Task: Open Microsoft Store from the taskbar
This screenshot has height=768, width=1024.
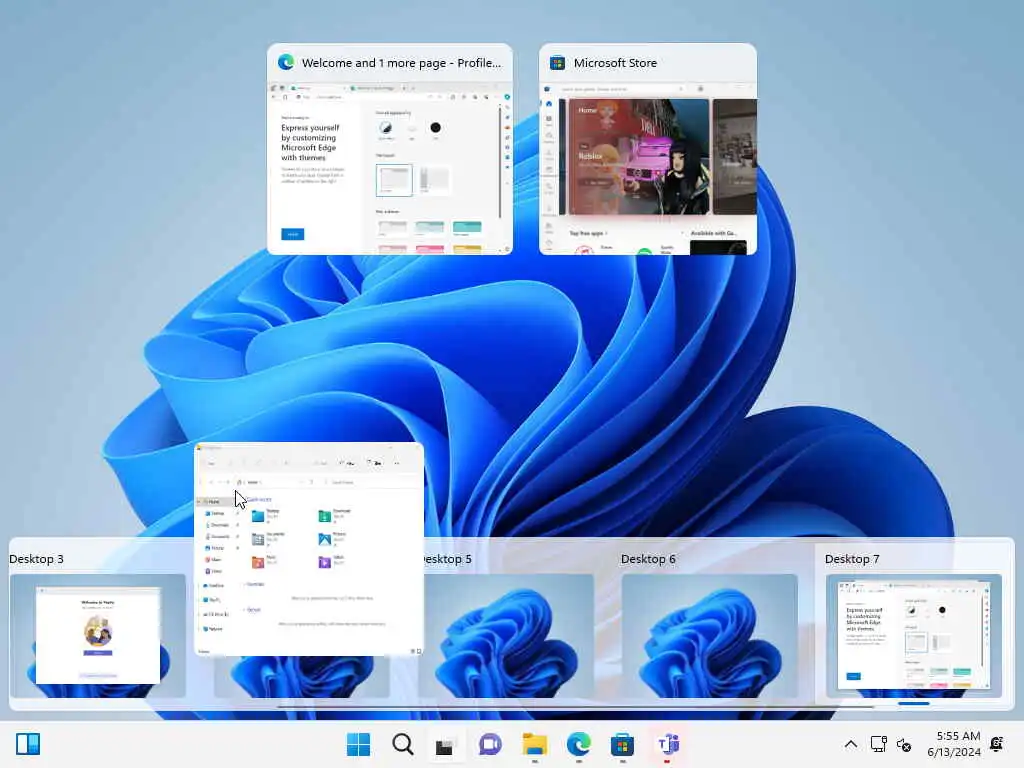Action: point(622,744)
